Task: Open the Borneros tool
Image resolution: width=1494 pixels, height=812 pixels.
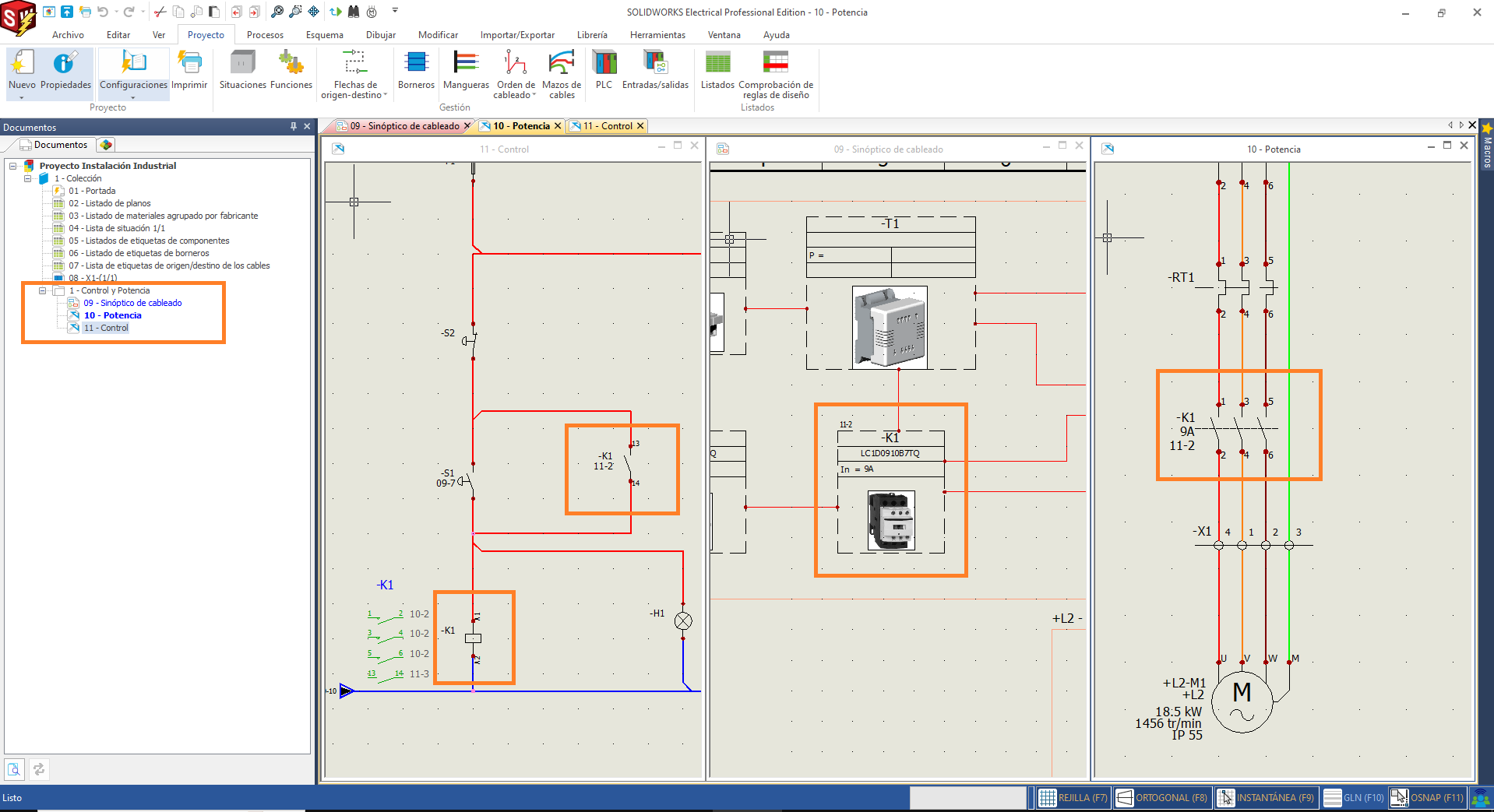Action: pyautogui.click(x=416, y=74)
